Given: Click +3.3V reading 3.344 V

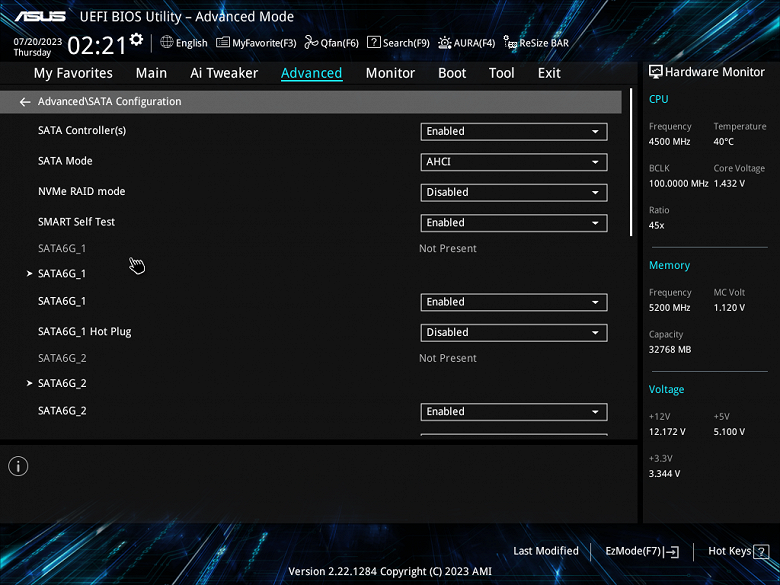Looking at the screenshot, I should [664, 474].
